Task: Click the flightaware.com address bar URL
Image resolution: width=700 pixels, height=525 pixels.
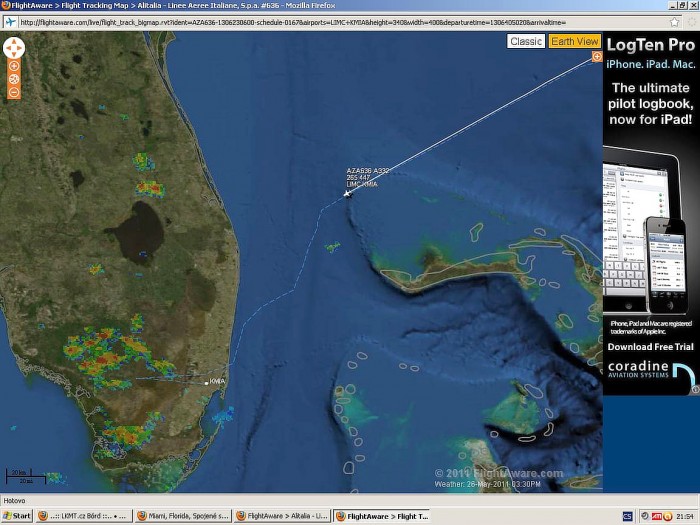Action: click(x=293, y=22)
